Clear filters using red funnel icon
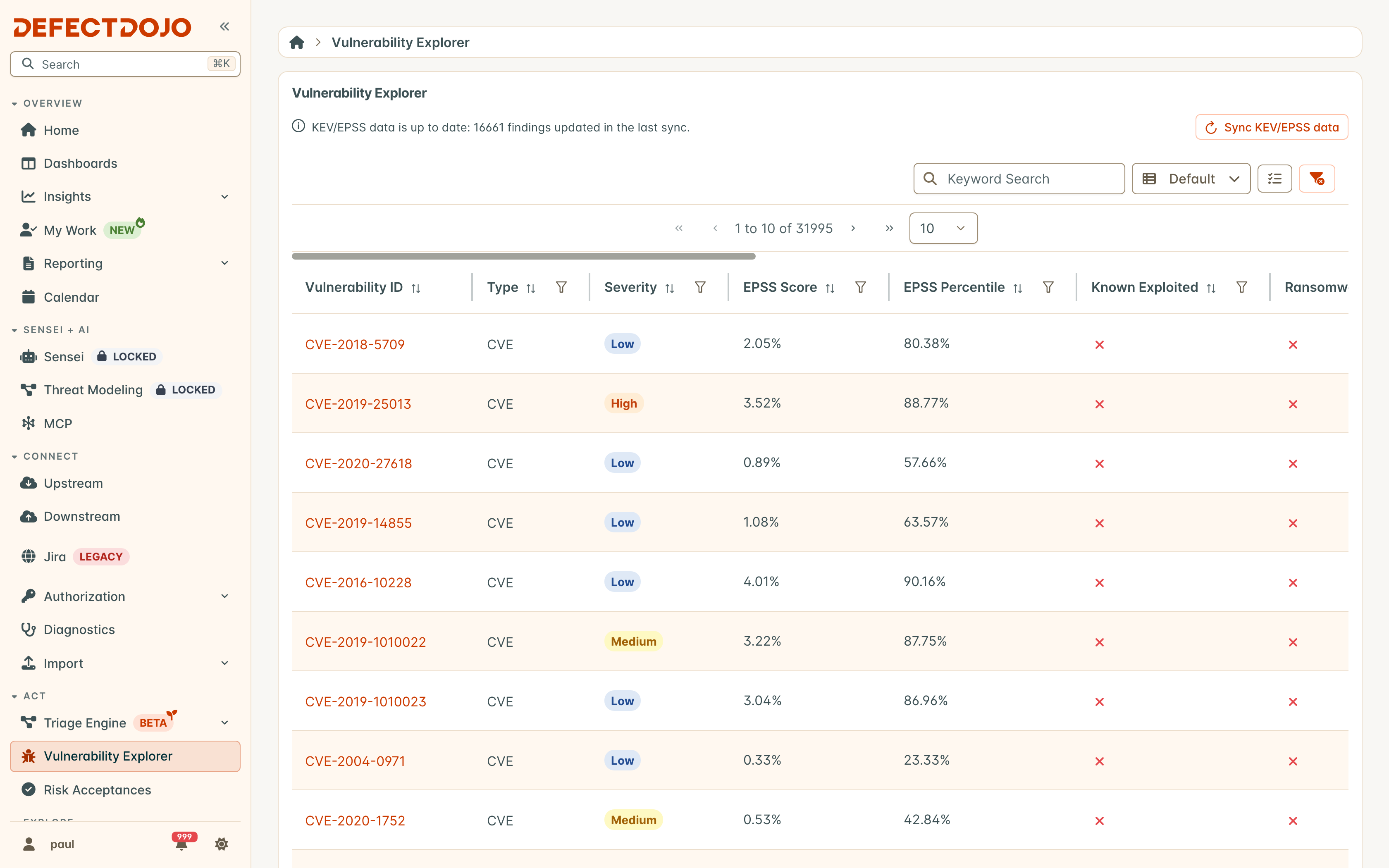This screenshot has width=1389, height=868. [1317, 179]
